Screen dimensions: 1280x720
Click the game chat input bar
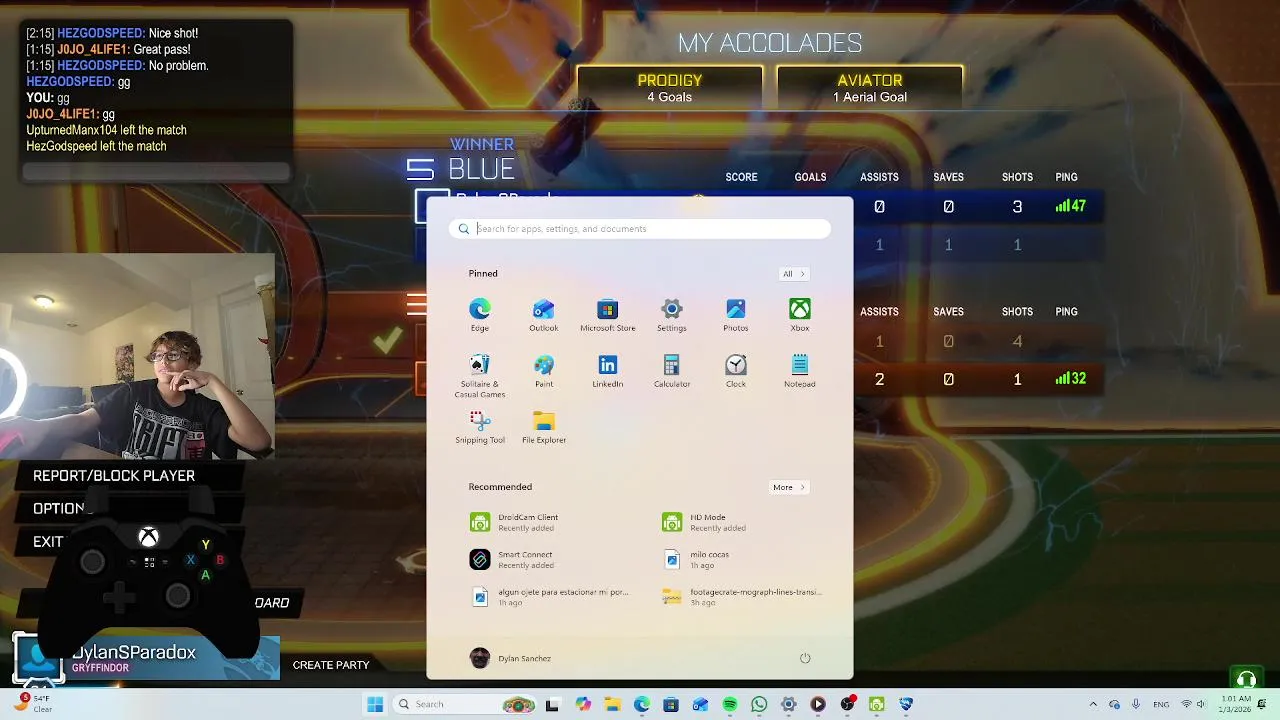point(156,173)
